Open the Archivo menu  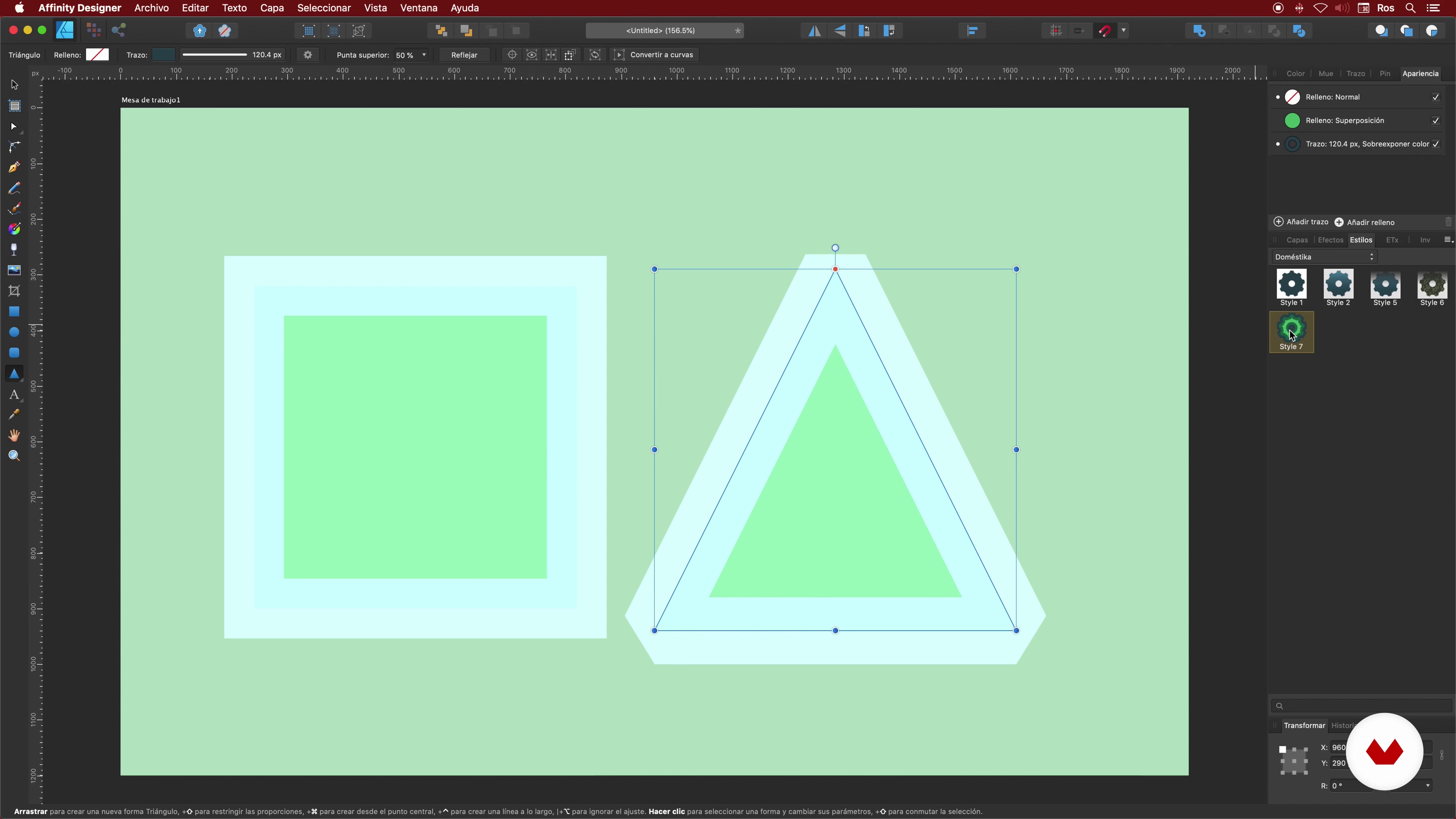click(152, 8)
